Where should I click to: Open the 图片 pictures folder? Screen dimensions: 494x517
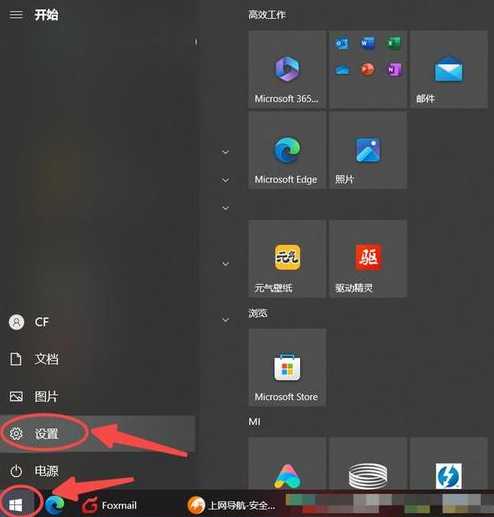(97, 397)
